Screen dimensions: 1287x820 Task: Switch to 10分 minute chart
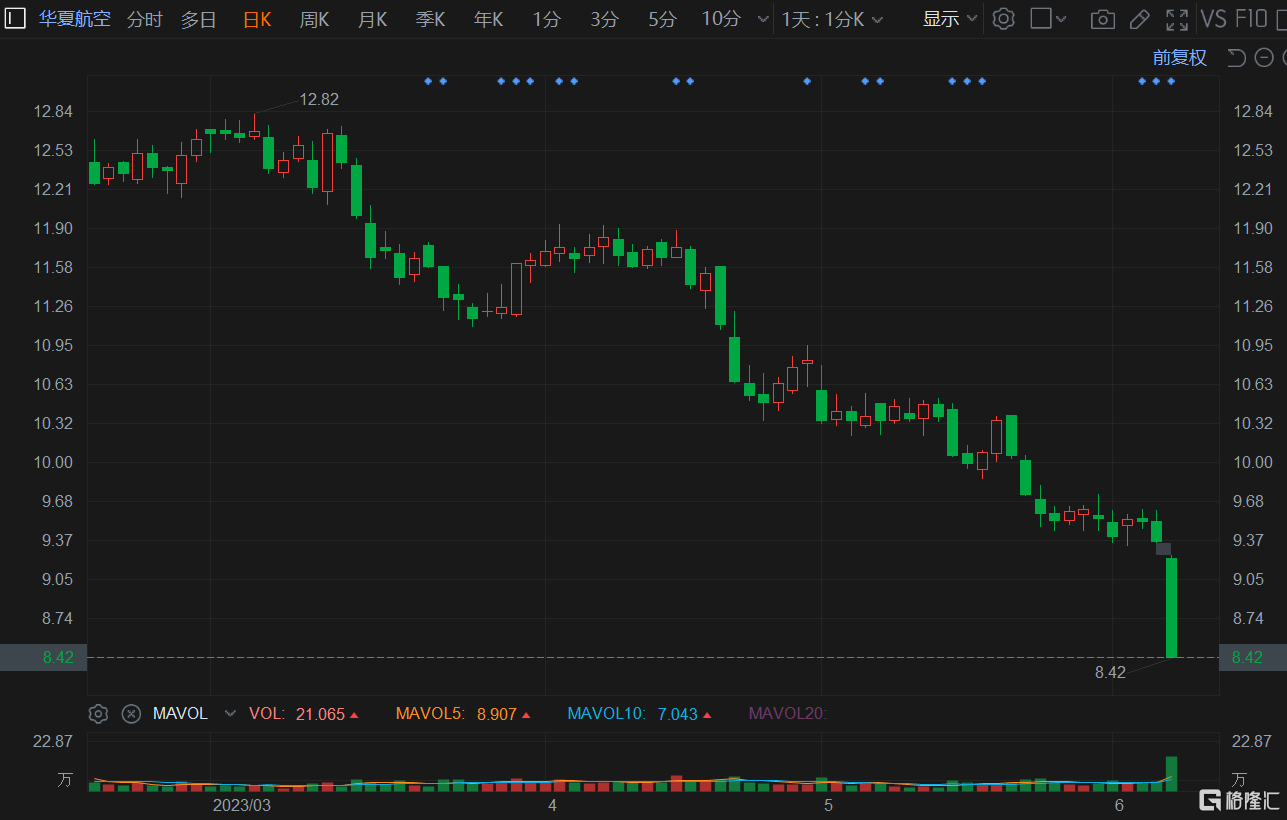(721, 19)
